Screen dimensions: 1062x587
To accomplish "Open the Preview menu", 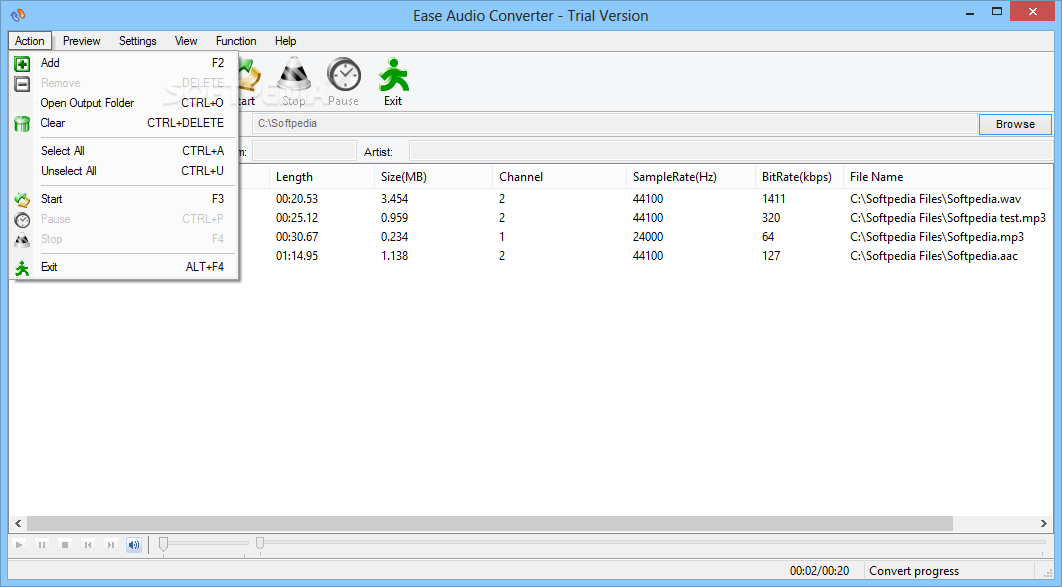I will pos(81,41).
